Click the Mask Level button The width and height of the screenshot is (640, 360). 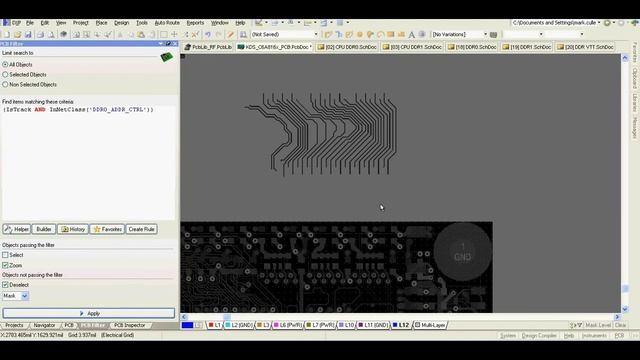pos(598,325)
